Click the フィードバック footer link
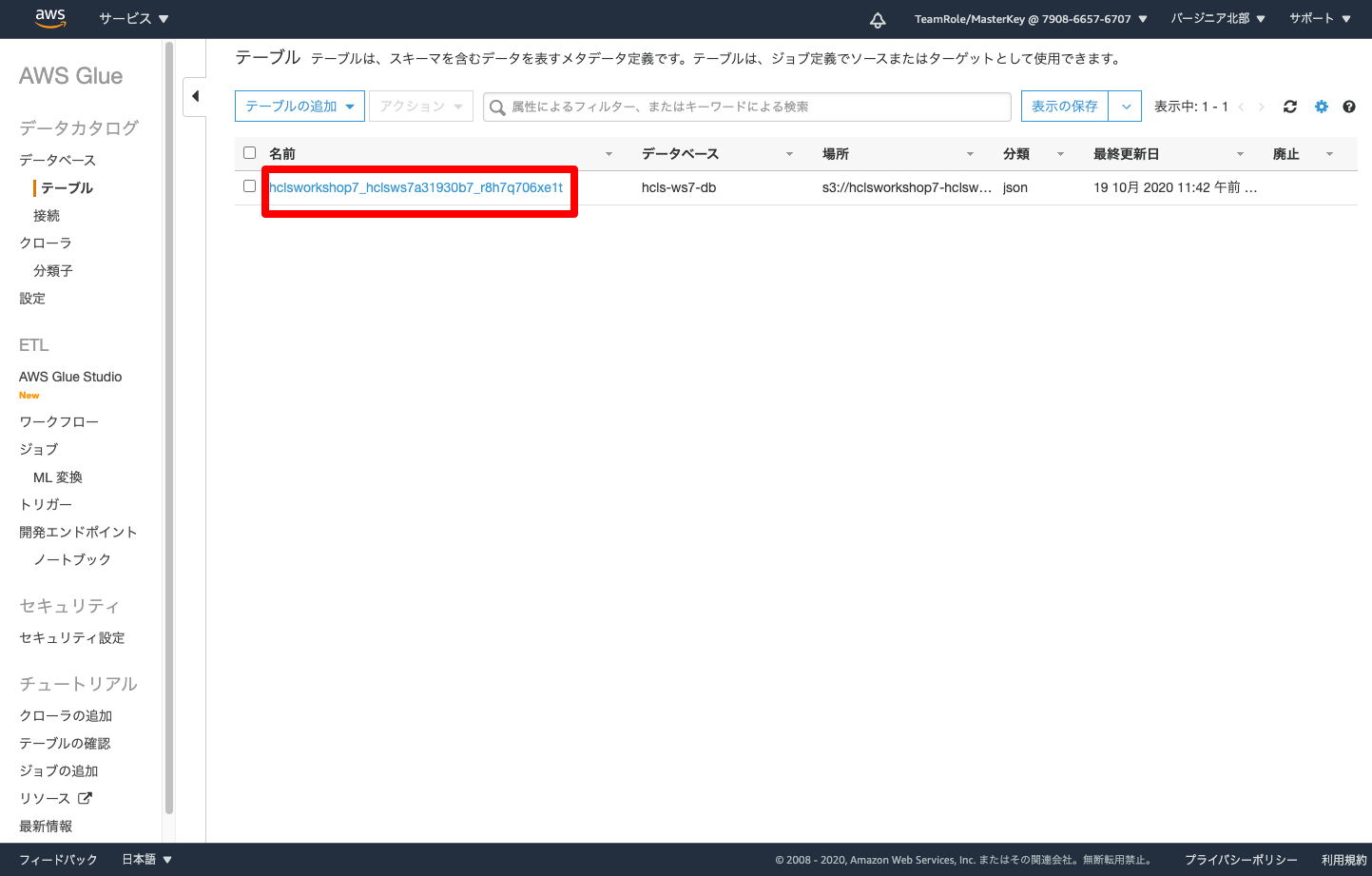 (x=58, y=860)
